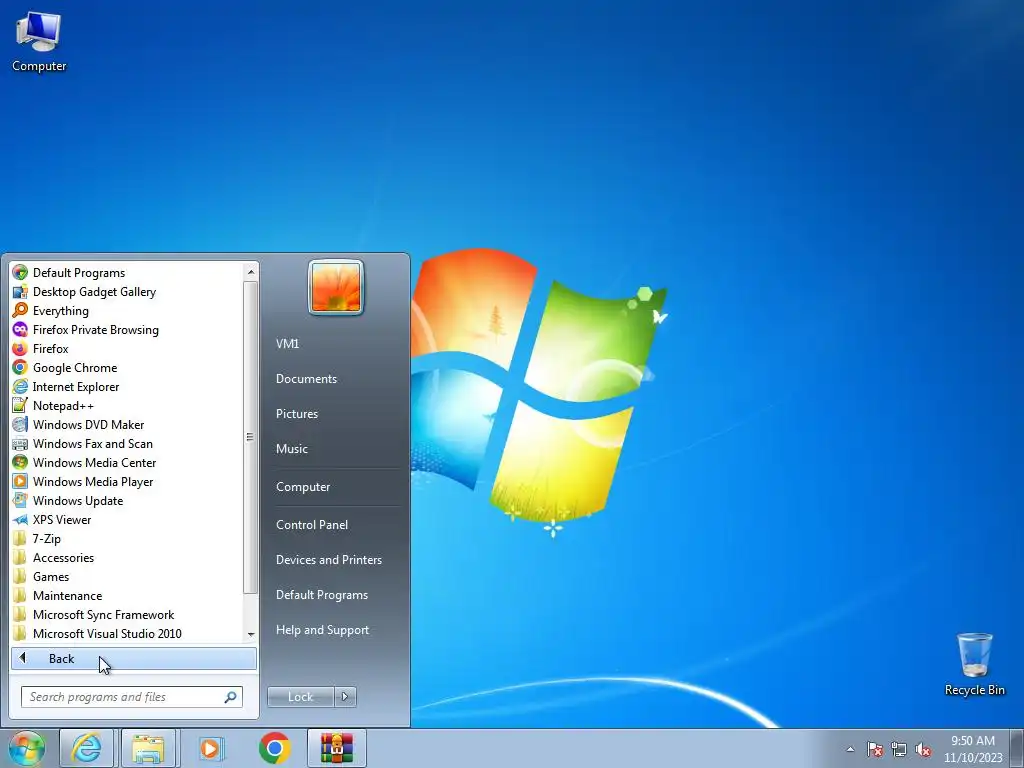Open Control Panel
1024x768 pixels.
pyautogui.click(x=312, y=524)
